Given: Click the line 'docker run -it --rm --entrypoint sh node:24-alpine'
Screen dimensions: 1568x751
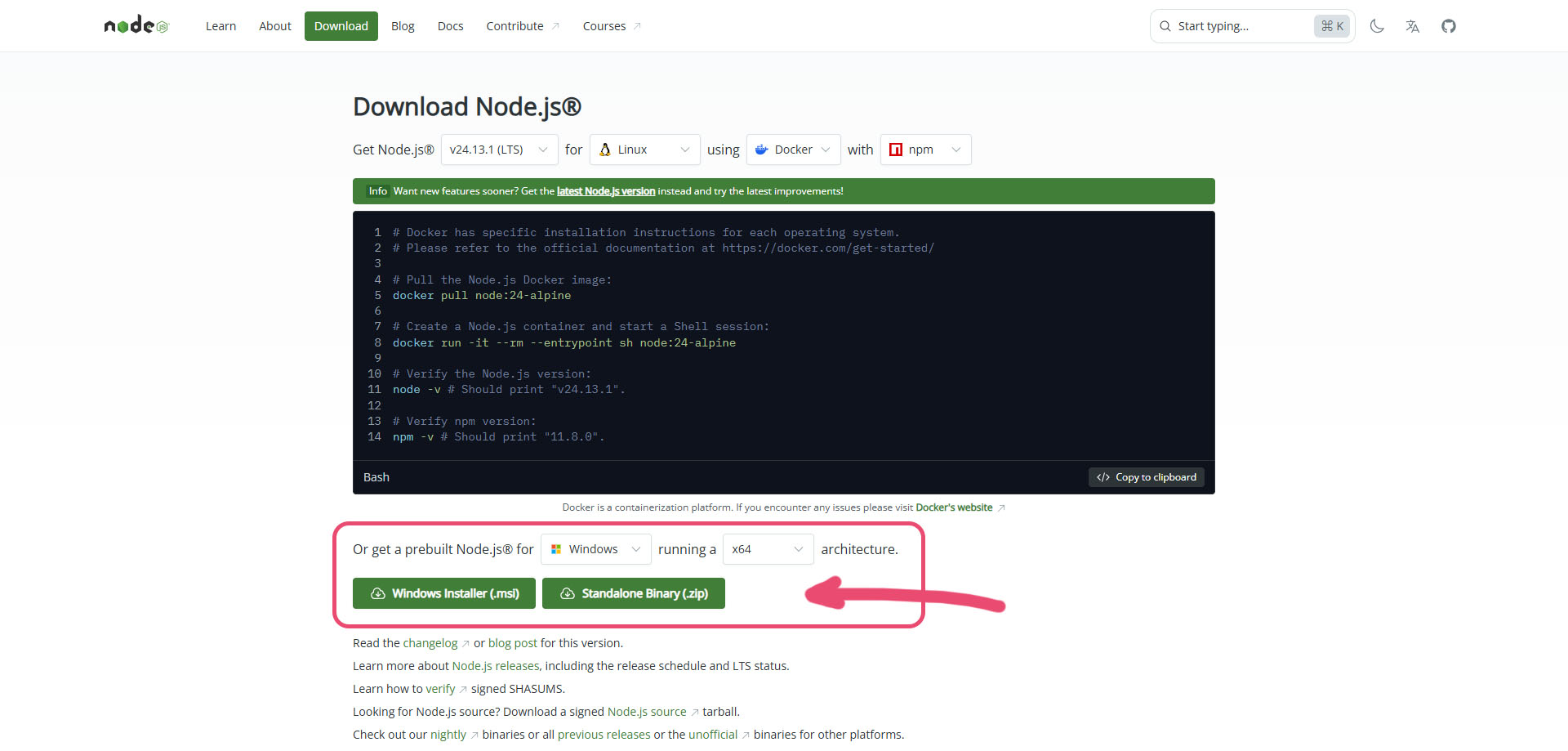Looking at the screenshot, I should point(564,343).
